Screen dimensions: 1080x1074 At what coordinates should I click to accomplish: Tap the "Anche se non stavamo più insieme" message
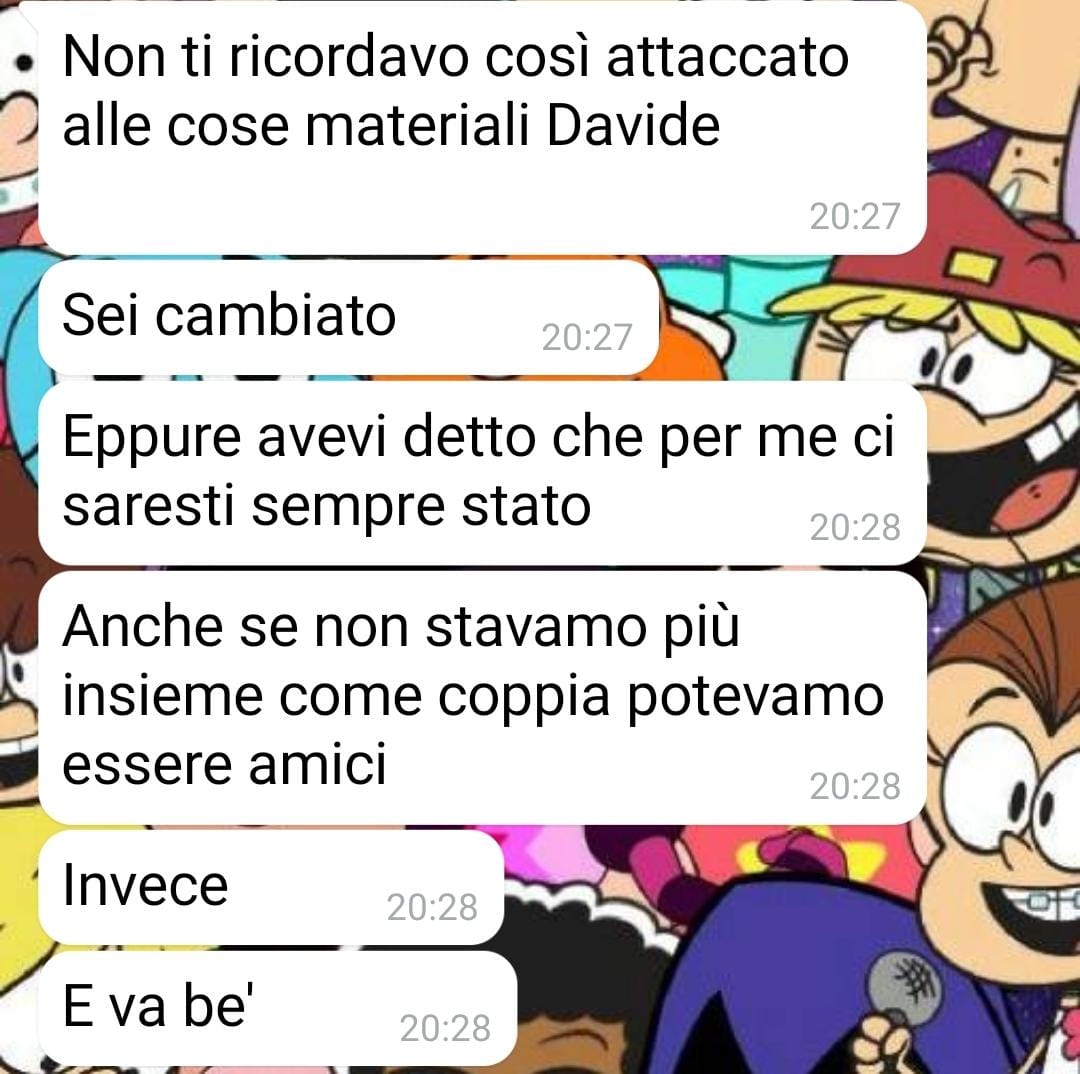pyautogui.click(x=482, y=697)
